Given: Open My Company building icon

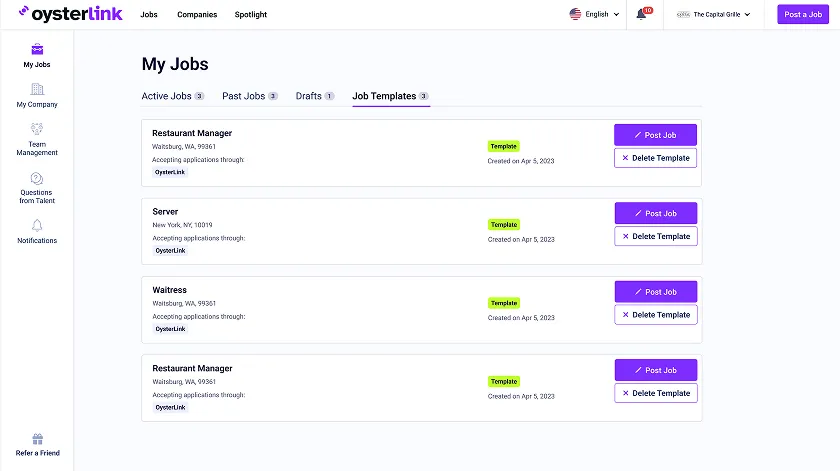Looking at the screenshot, I should 37,90.
